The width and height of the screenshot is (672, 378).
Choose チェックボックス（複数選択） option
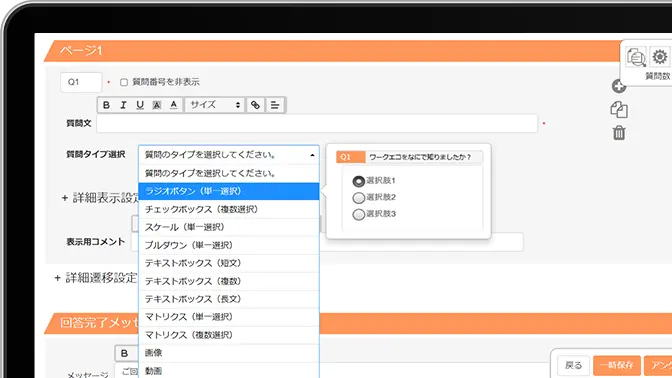pos(229,209)
